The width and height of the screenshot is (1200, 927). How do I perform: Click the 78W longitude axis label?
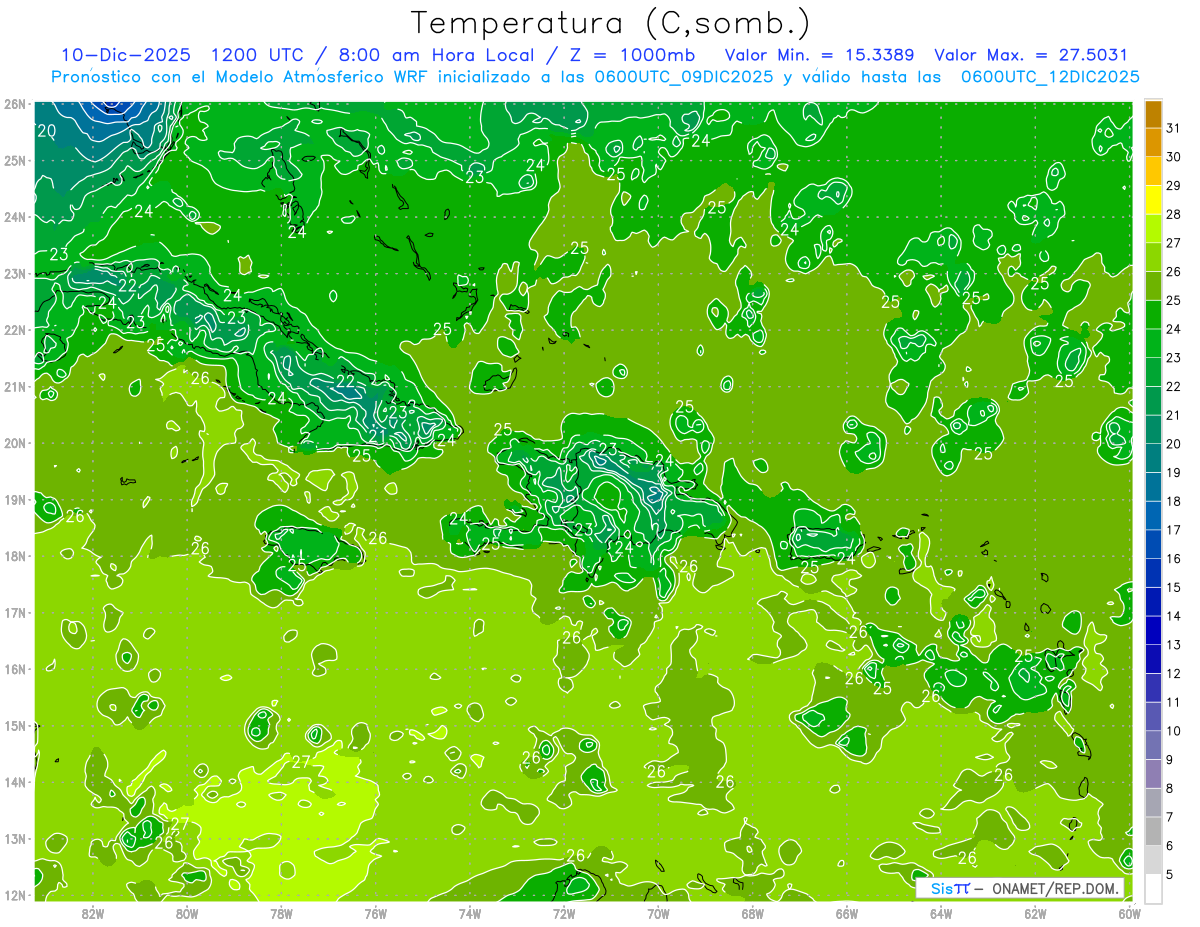pyautogui.click(x=281, y=913)
